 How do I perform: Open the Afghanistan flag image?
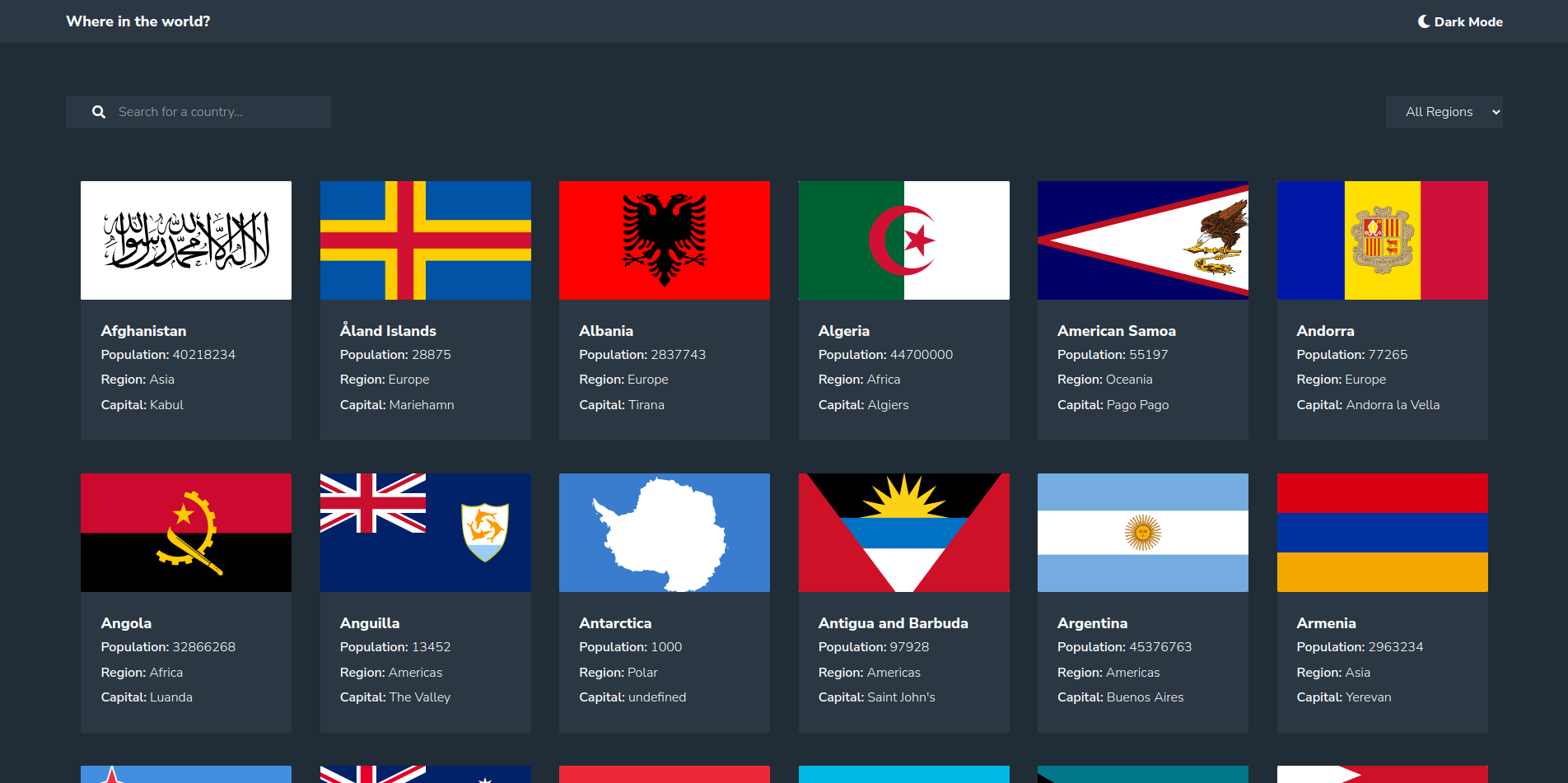tap(186, 240)
